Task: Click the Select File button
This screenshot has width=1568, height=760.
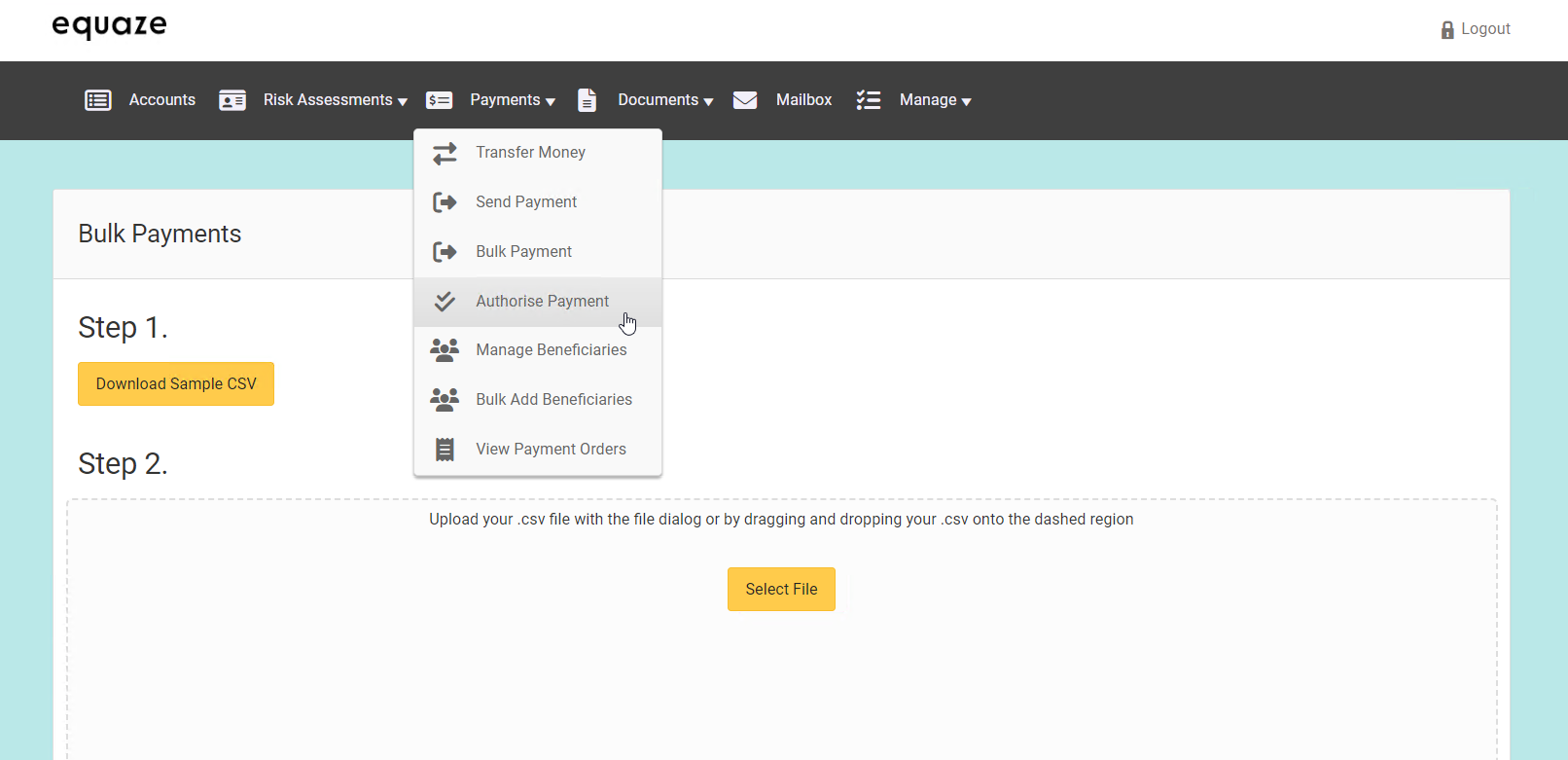Action: [x=781, y=590]
